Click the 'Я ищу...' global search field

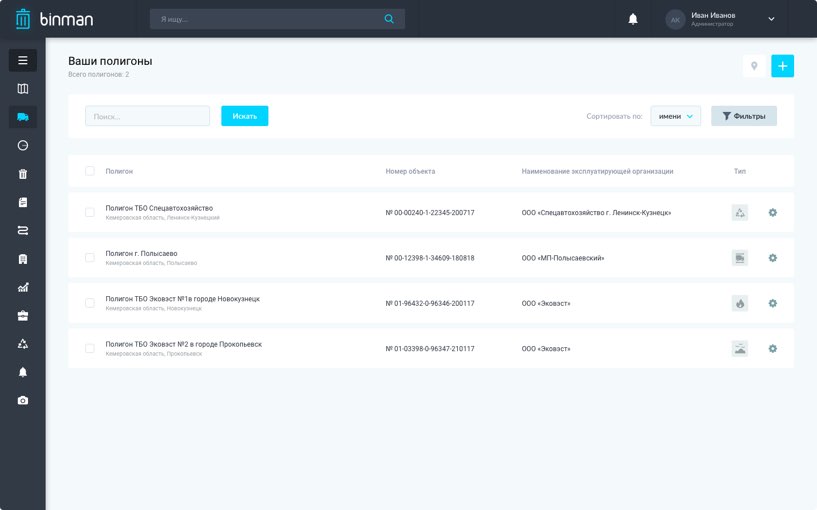tap(265, 19)
